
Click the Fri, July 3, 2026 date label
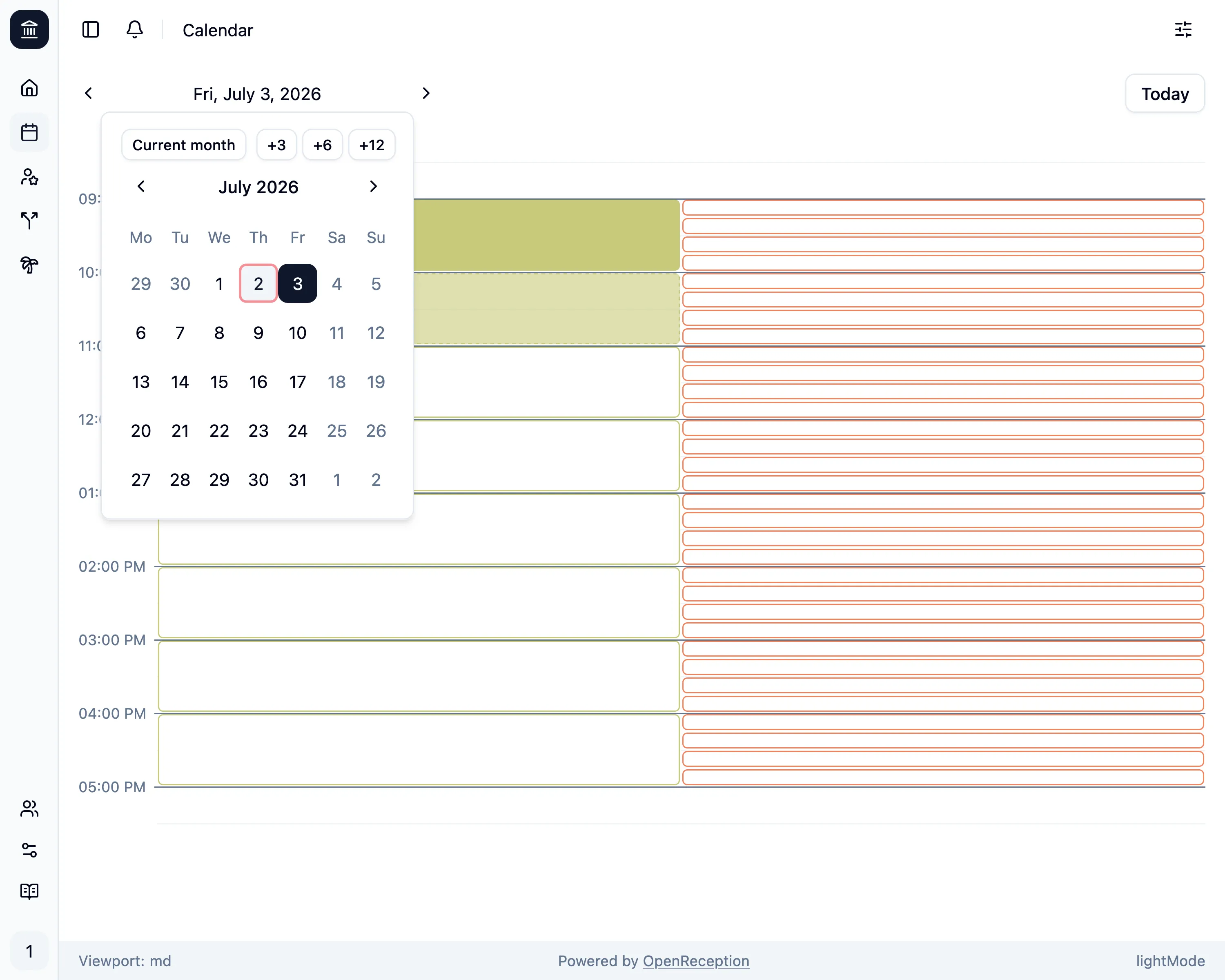coord(257,94)
